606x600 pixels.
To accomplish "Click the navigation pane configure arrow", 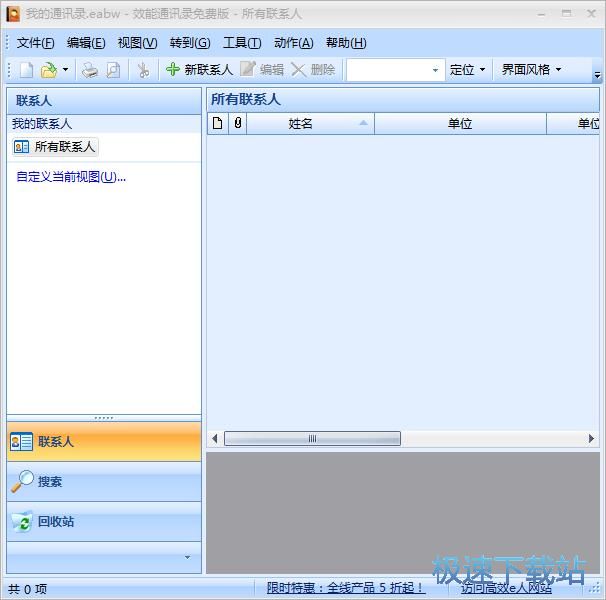I will 187,557.
